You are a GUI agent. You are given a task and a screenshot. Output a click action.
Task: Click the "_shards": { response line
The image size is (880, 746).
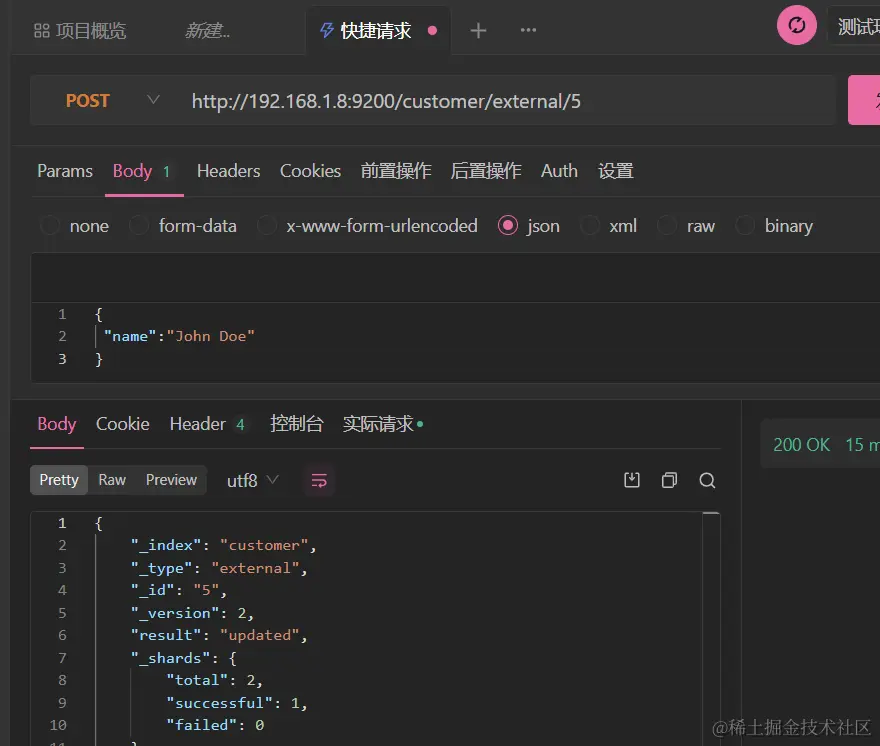coord(184,658)
